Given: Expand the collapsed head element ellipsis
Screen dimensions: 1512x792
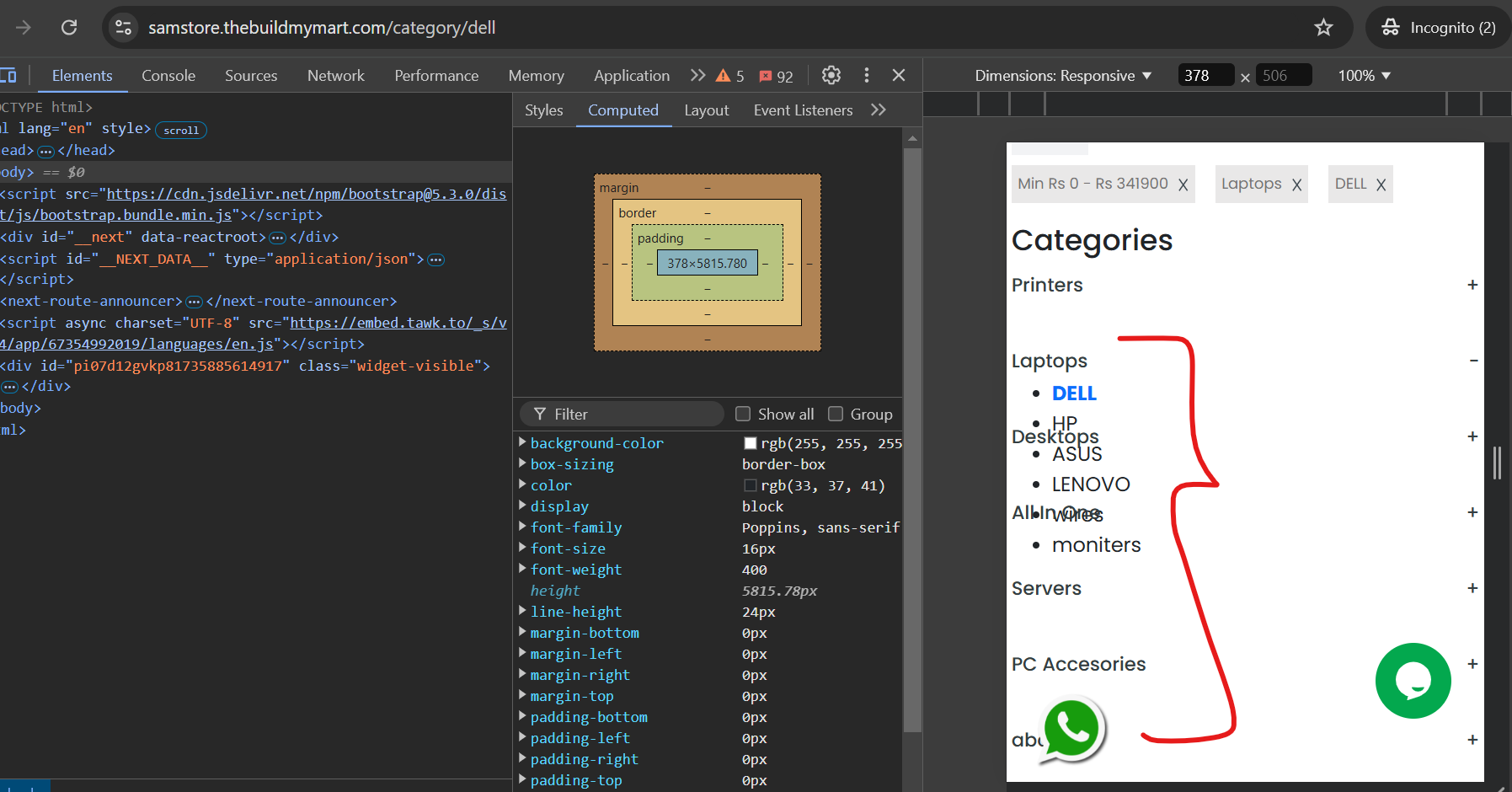Looking at the screenshot, I should (x=45, y=152).
